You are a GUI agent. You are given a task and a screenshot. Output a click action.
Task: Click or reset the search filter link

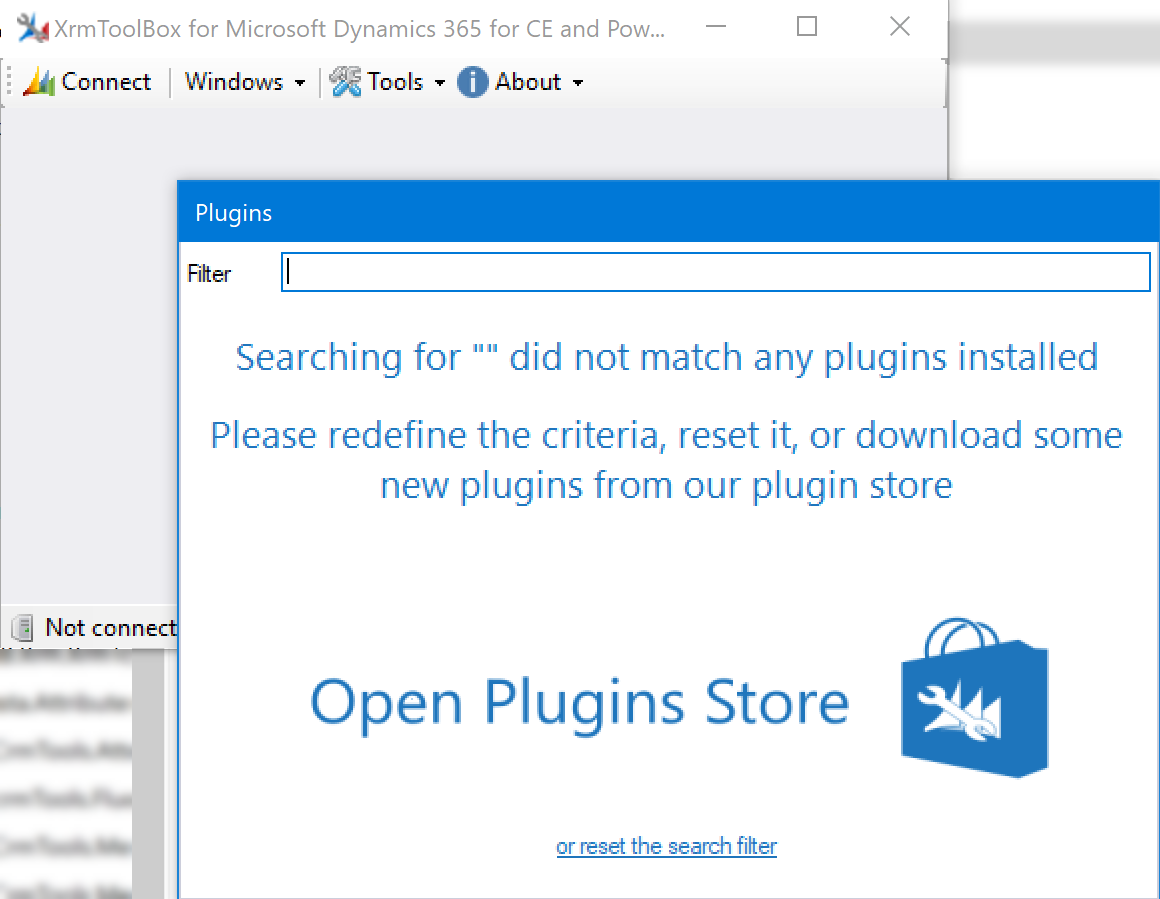667,846
